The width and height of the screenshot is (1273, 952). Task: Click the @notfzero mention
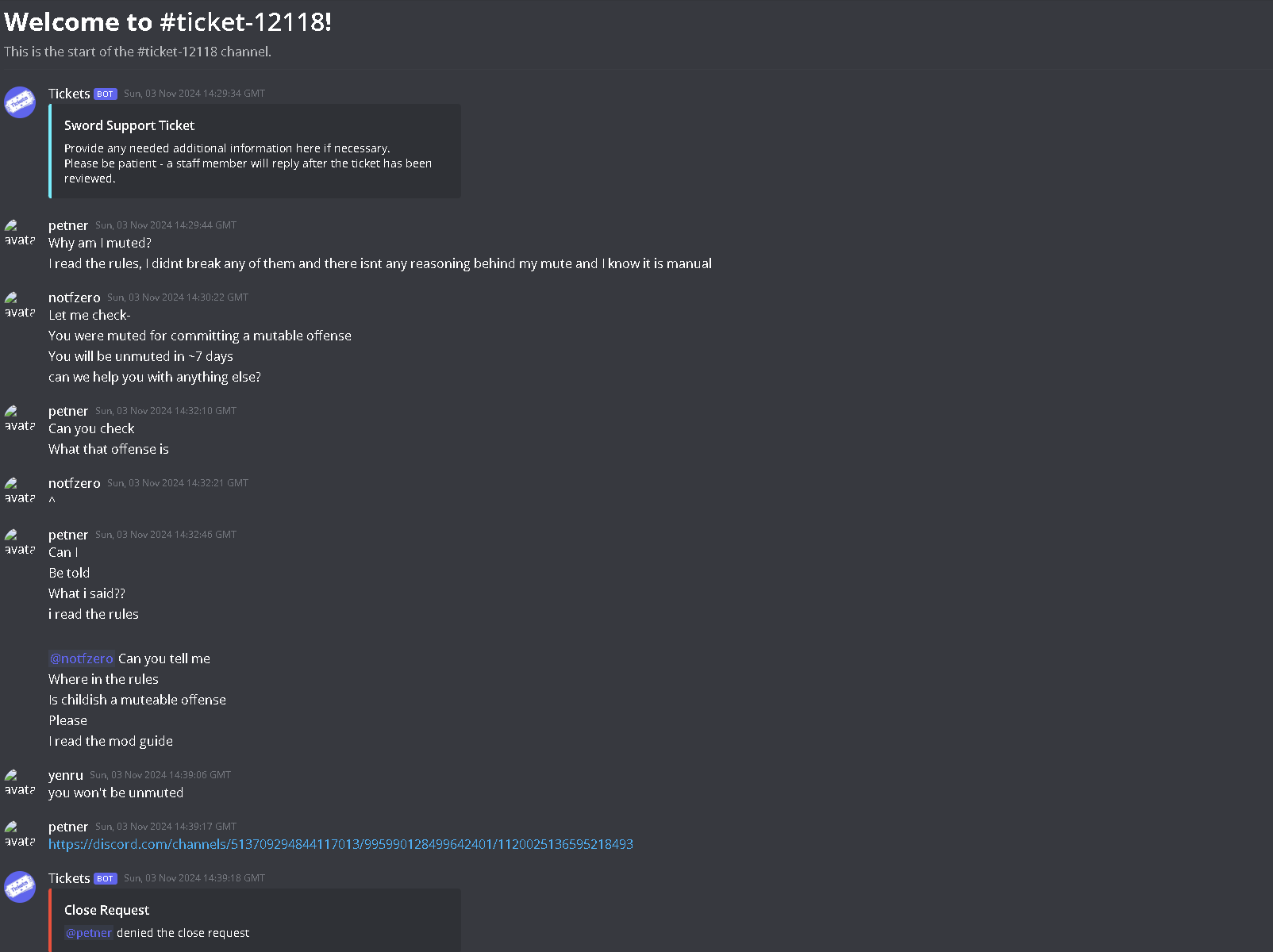(x=82, y=658)
